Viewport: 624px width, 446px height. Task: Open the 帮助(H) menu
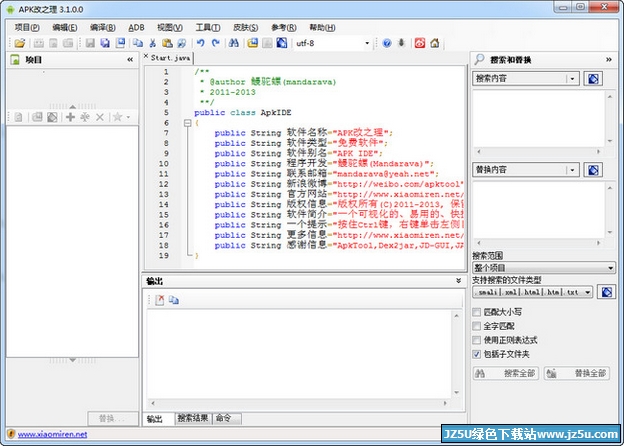[x=322, y=27]
